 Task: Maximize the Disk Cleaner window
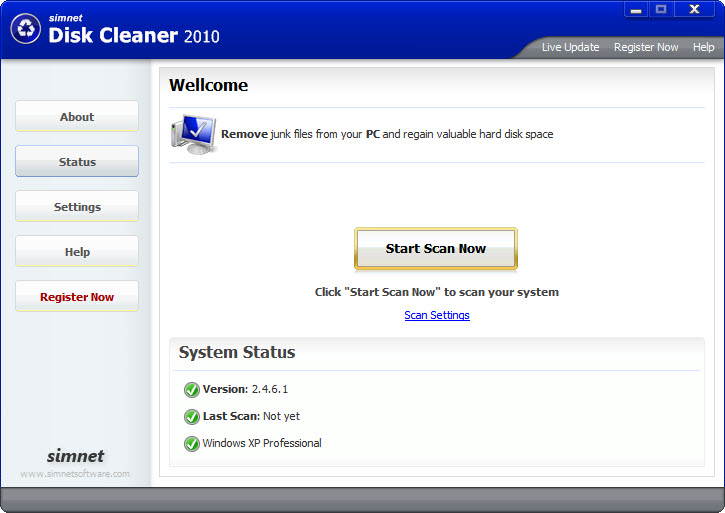coord(661,9)
